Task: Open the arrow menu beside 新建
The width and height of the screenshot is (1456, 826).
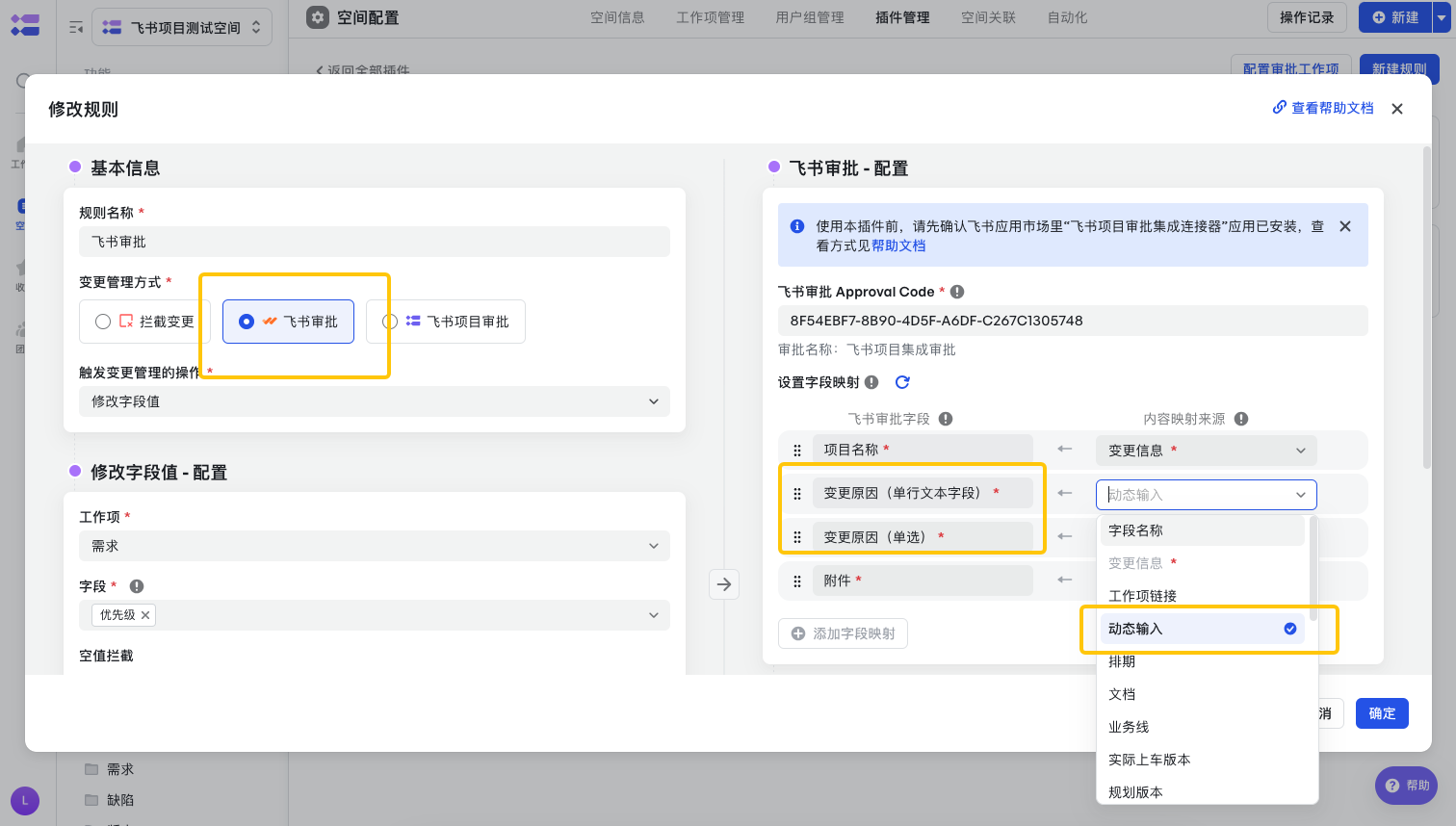Action: [1442, 17]
